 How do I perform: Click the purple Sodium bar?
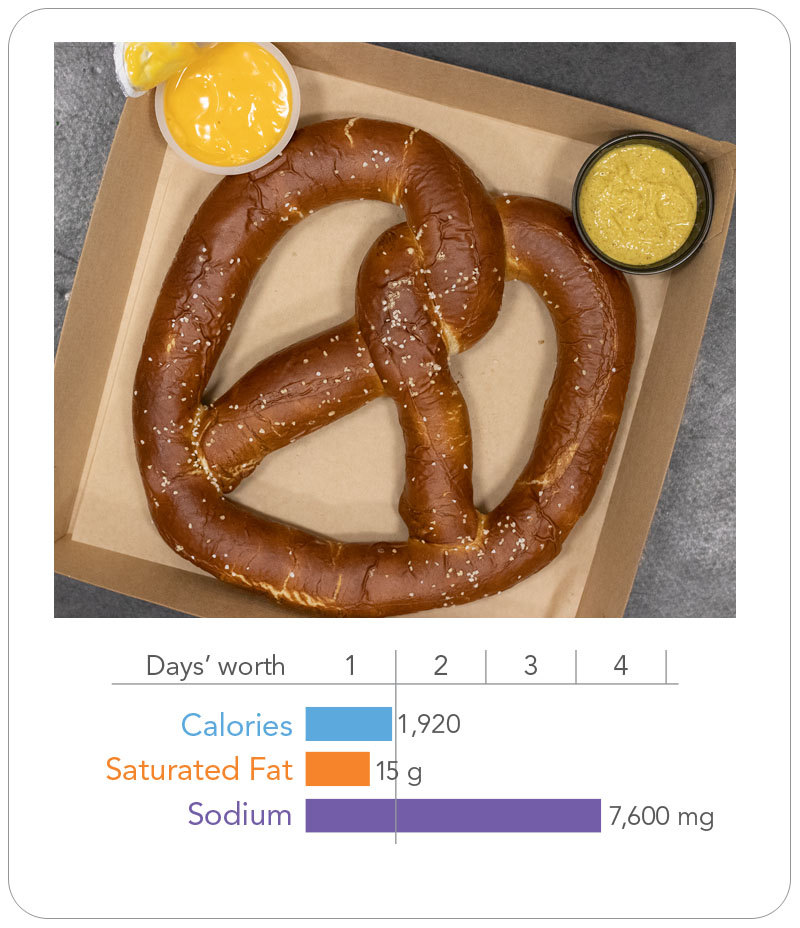click(x=453, y=816)
